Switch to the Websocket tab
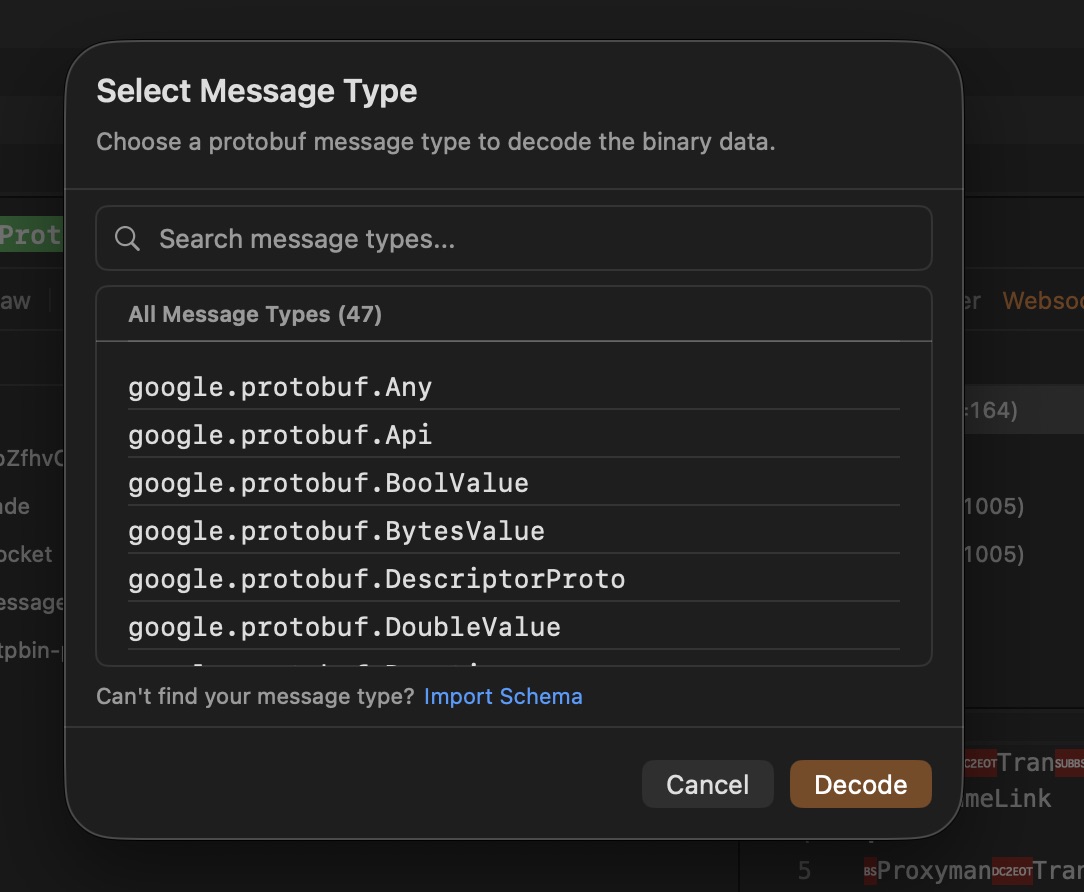1084x892 pixels. point(1045,301)
